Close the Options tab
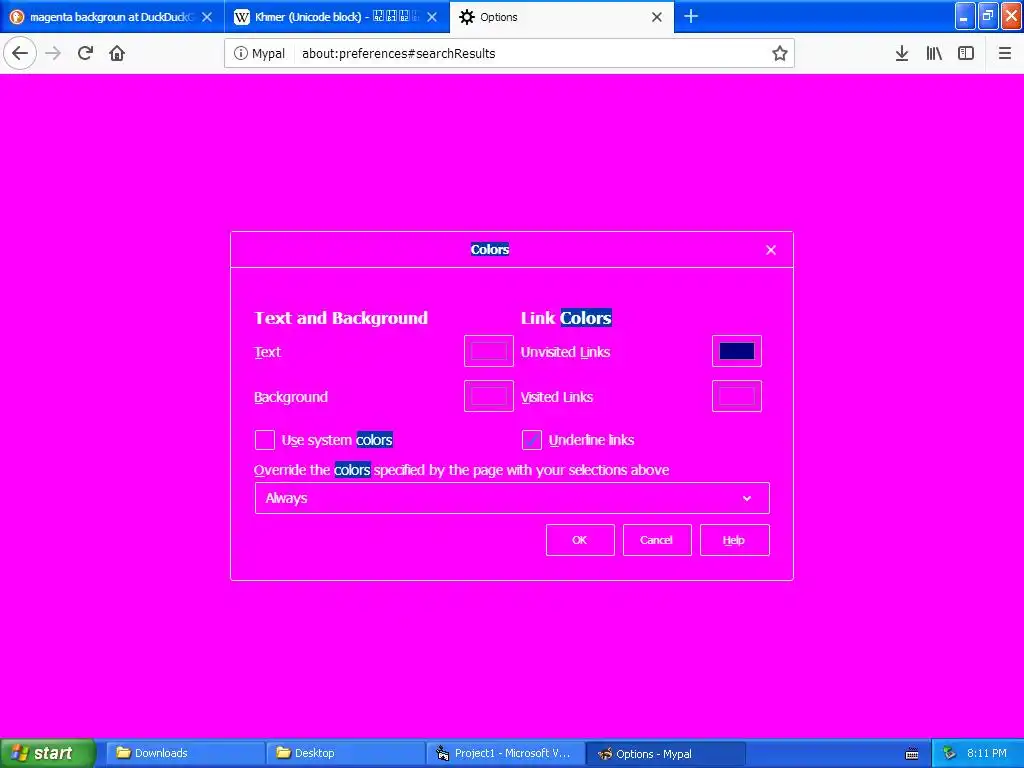Viewport: 1024px width, 768px height. [657, 17]
